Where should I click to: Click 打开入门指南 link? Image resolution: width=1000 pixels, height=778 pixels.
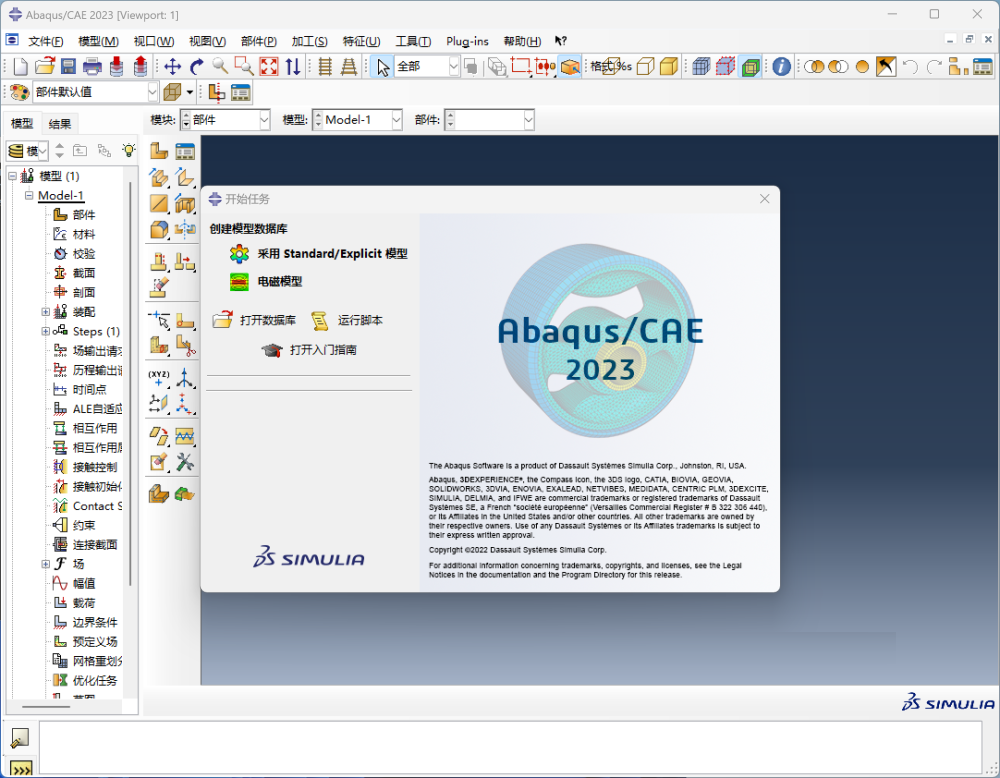coord(309,350)
